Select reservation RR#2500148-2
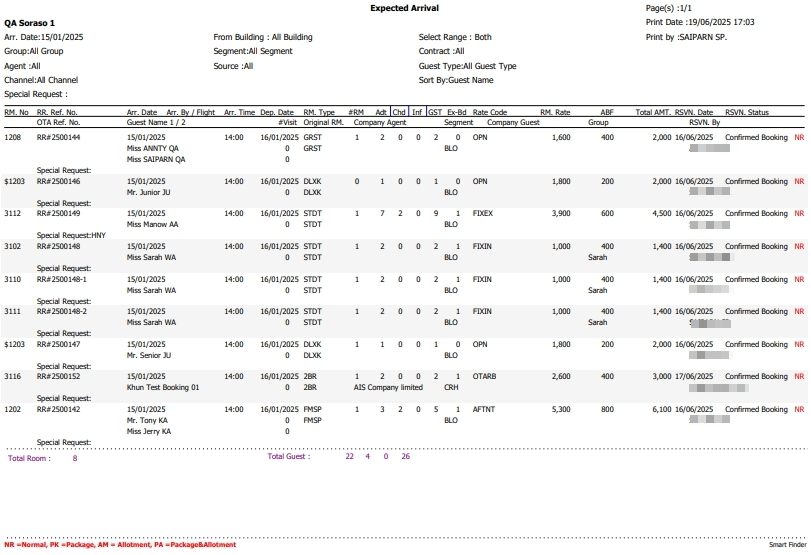Image resolution: width=811 pixels, height=555 pixels. tap(61, 312)
